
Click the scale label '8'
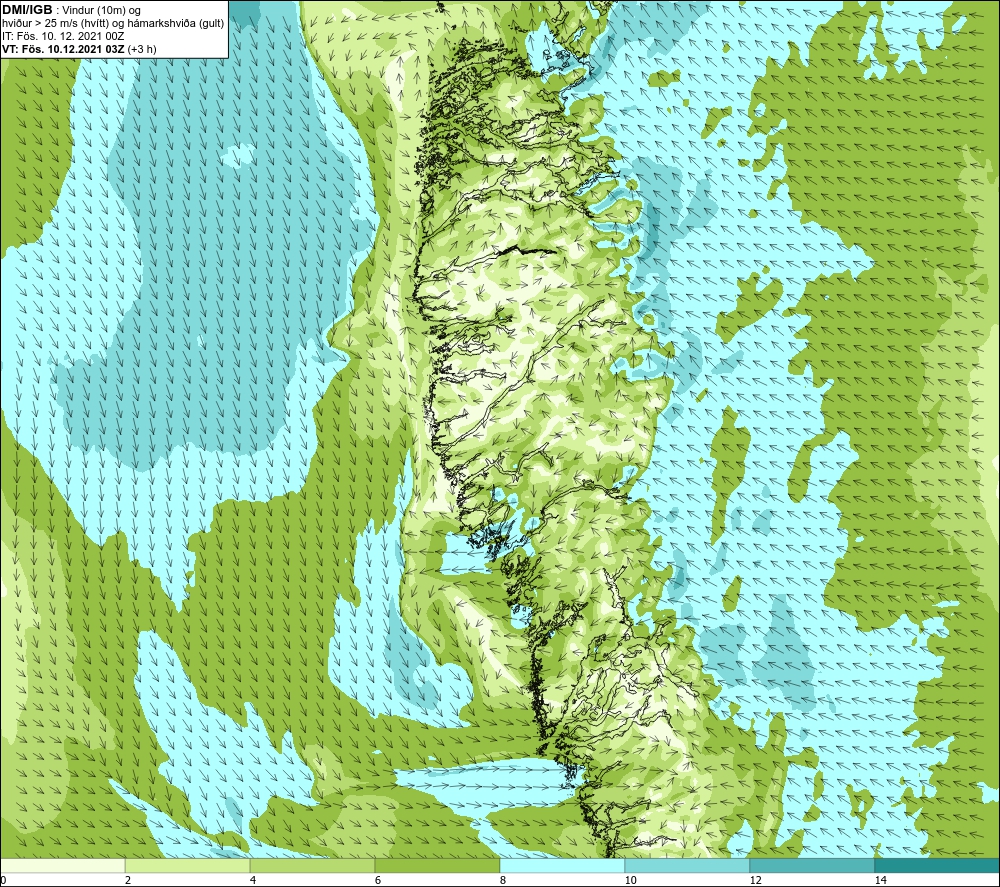point(503,880)
